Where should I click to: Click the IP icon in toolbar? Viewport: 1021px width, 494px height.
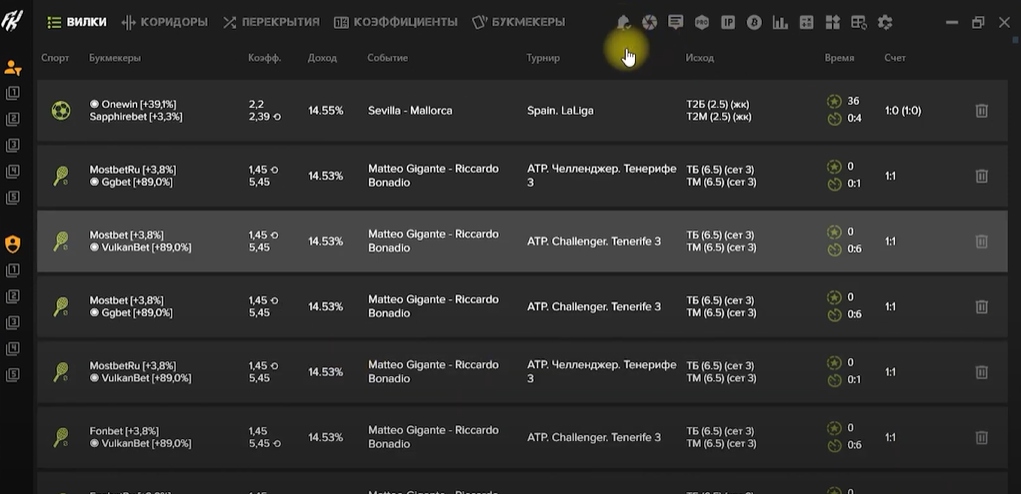coord(728,23)
